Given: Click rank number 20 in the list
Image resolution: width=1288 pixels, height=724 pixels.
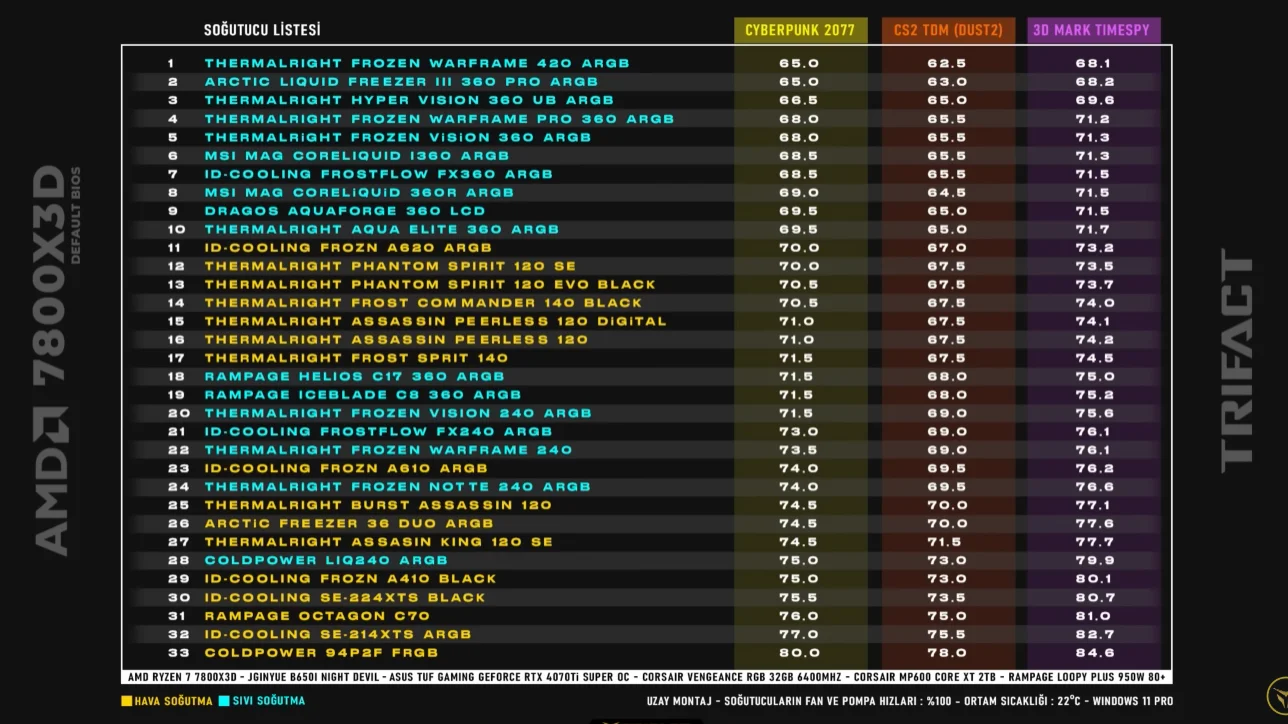Looking at the screenshot, I should (178, 413).
